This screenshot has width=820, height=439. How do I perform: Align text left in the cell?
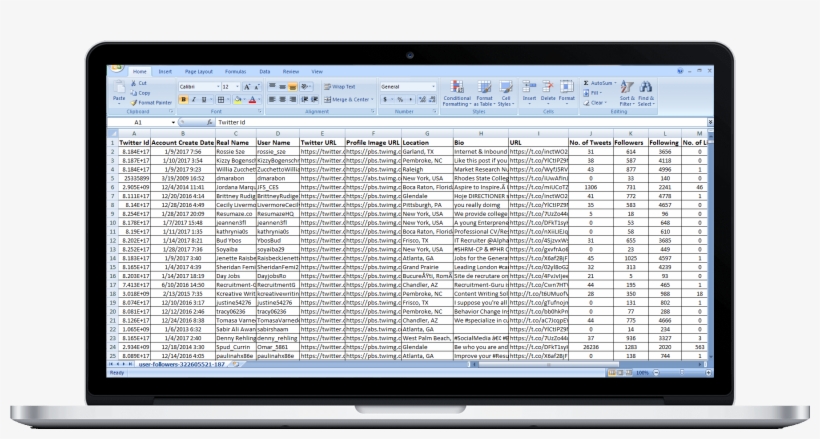pos(272,99)
